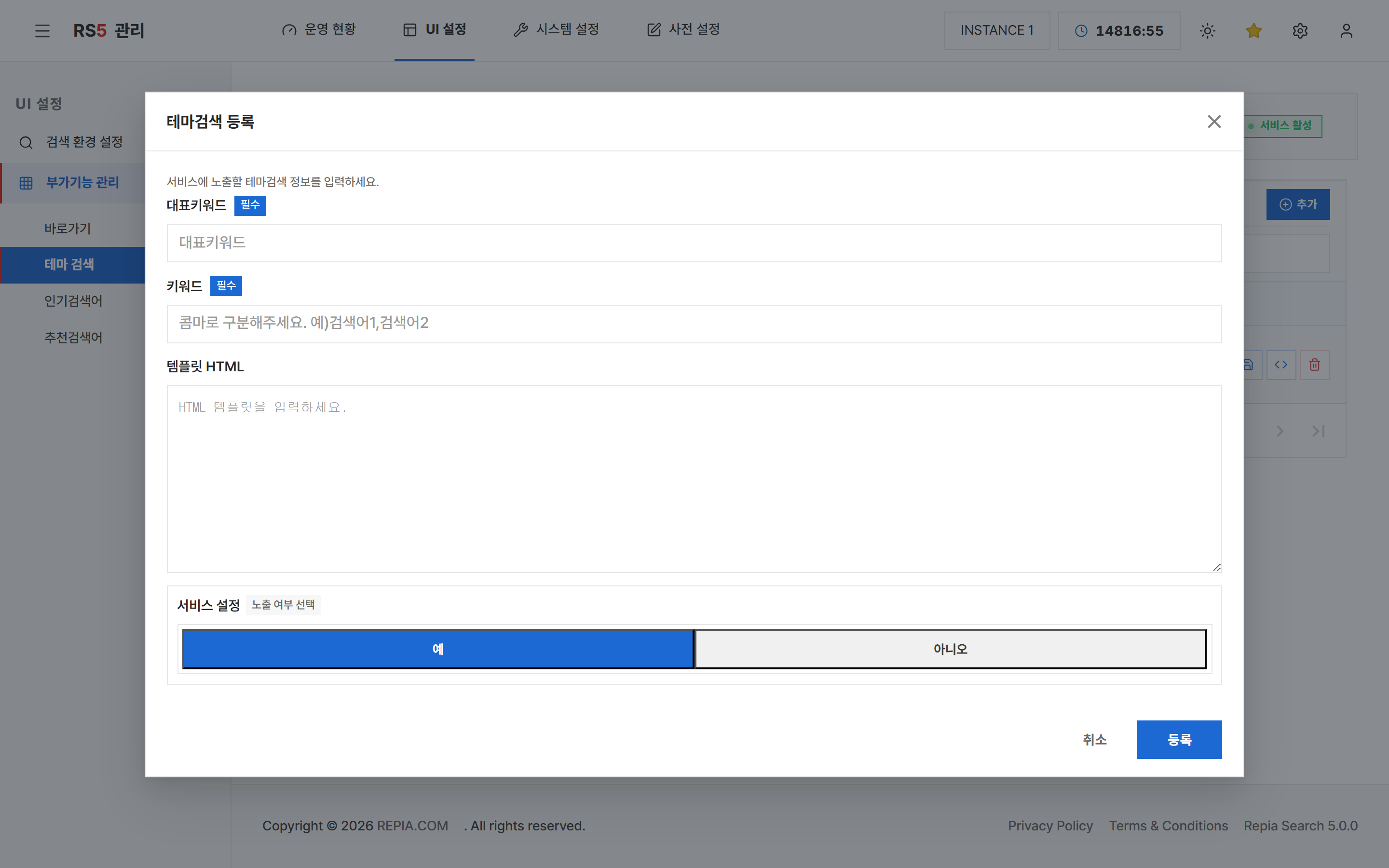
Task: Go to next page chevron
Action: (x=1280, y=431)
